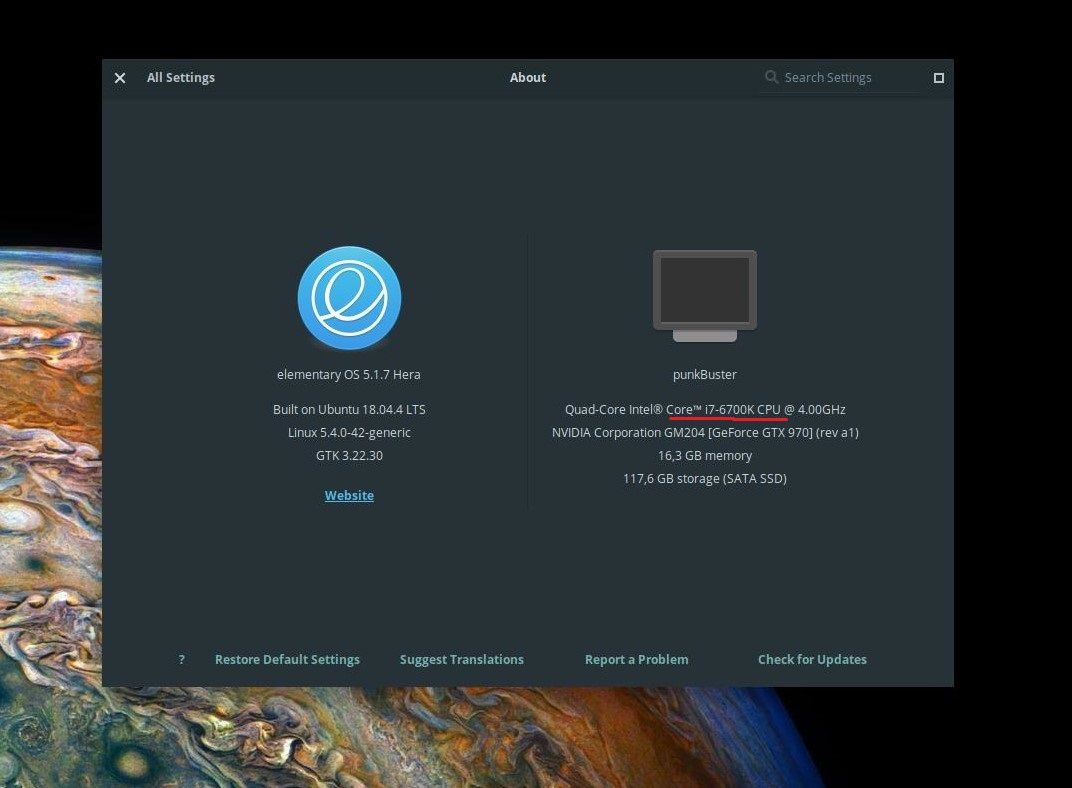Select the text 'elementary OS 5.1.7 Hera'
Screen dimensions: 1072x788
[349, 375]
